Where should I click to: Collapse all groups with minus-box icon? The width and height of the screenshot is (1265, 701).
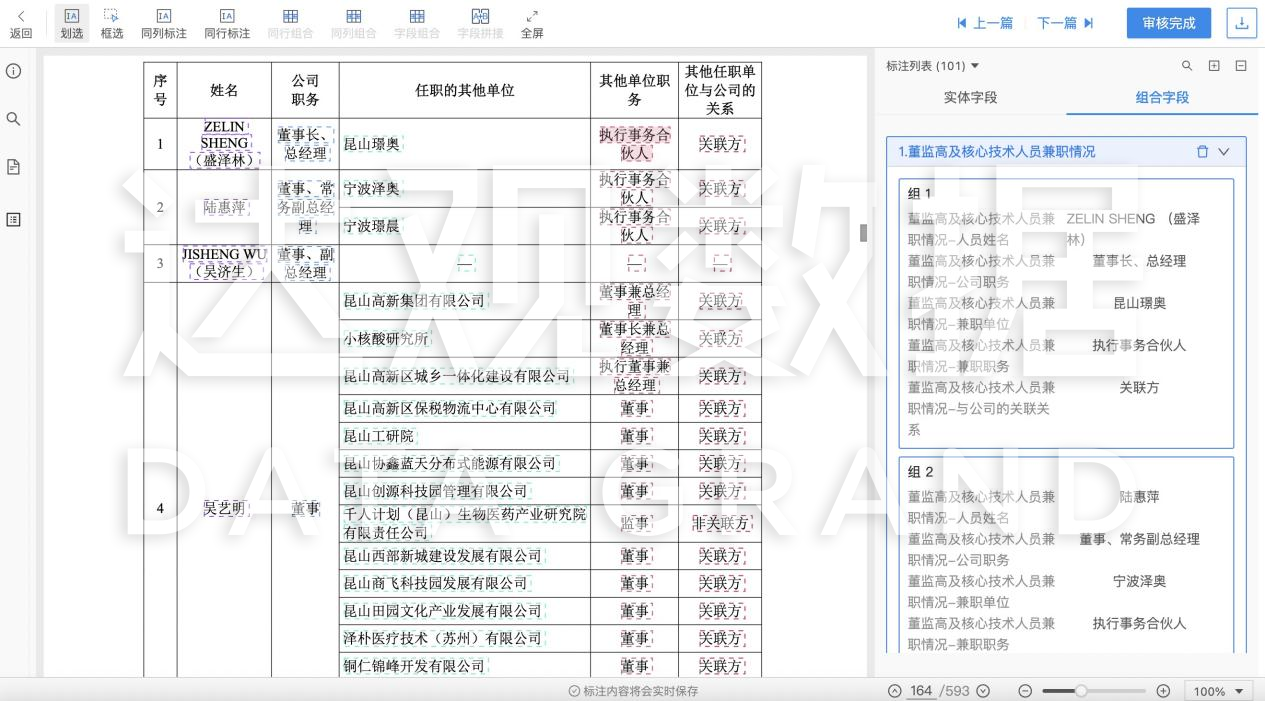point(1241,66)
